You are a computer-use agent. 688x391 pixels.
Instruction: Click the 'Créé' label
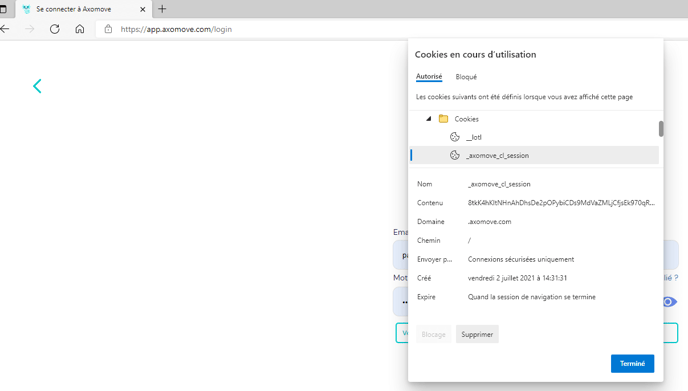pyautogui.click(x=424, y=278)
